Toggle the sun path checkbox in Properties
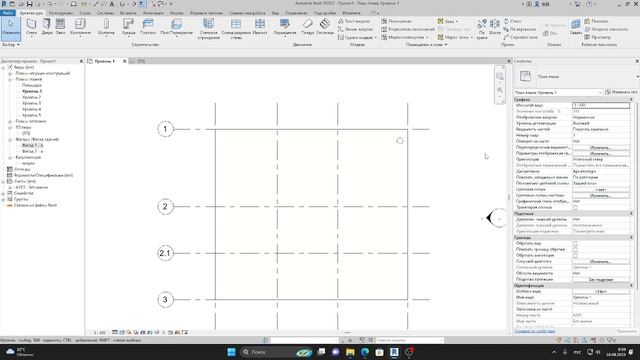The height and width of the screenshot is (360, 640). [575, 207]
